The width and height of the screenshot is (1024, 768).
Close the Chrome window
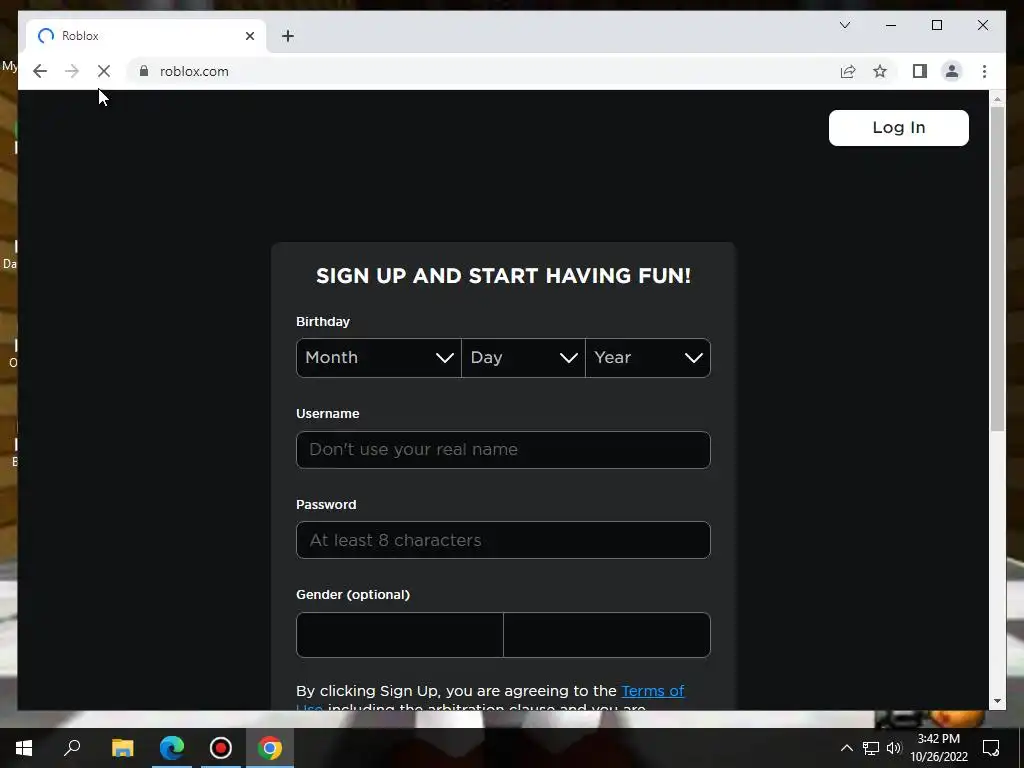[x=982, y=25]
